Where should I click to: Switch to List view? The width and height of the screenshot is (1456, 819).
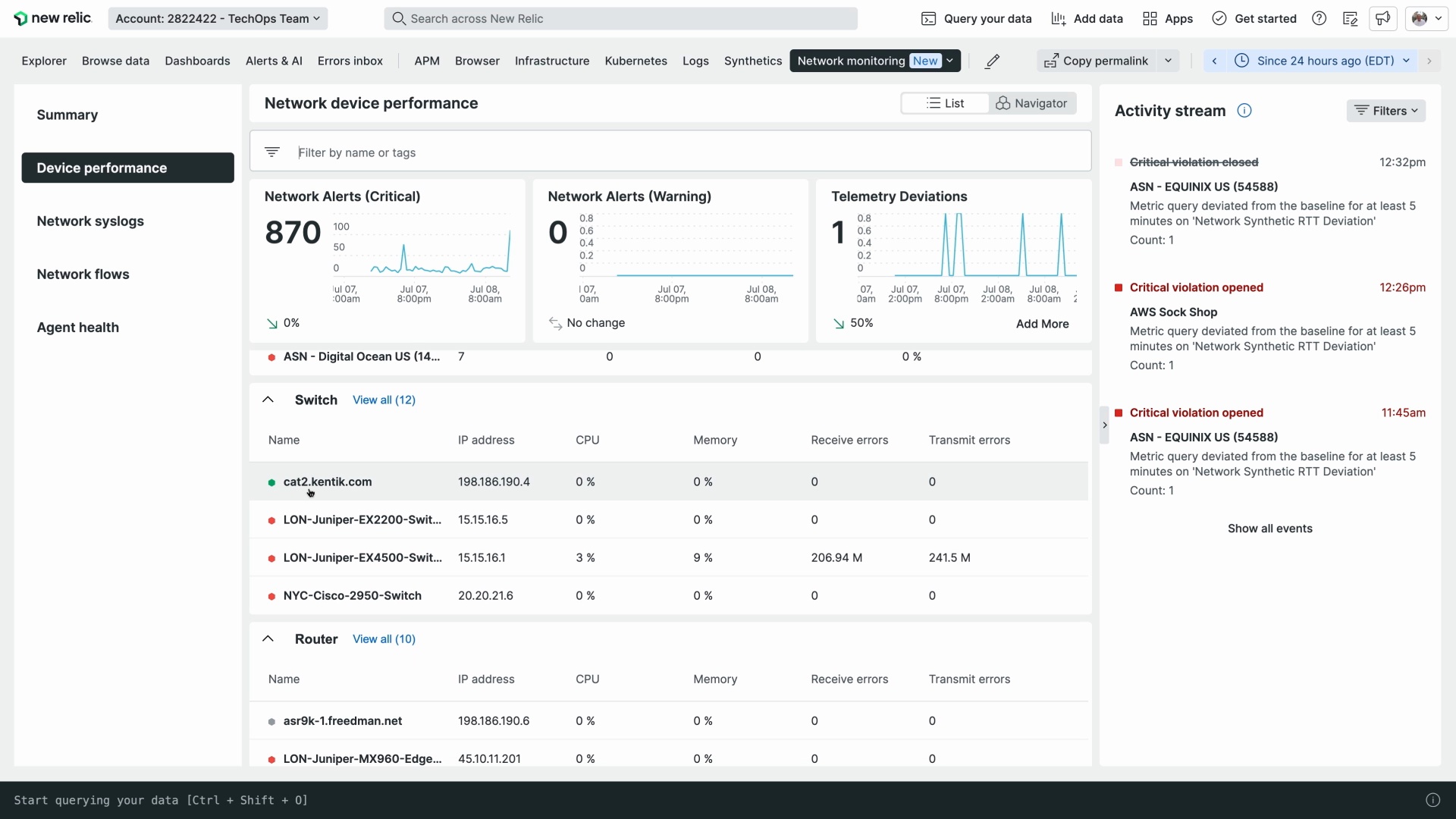pyautogui.click(x=945, y=103)
